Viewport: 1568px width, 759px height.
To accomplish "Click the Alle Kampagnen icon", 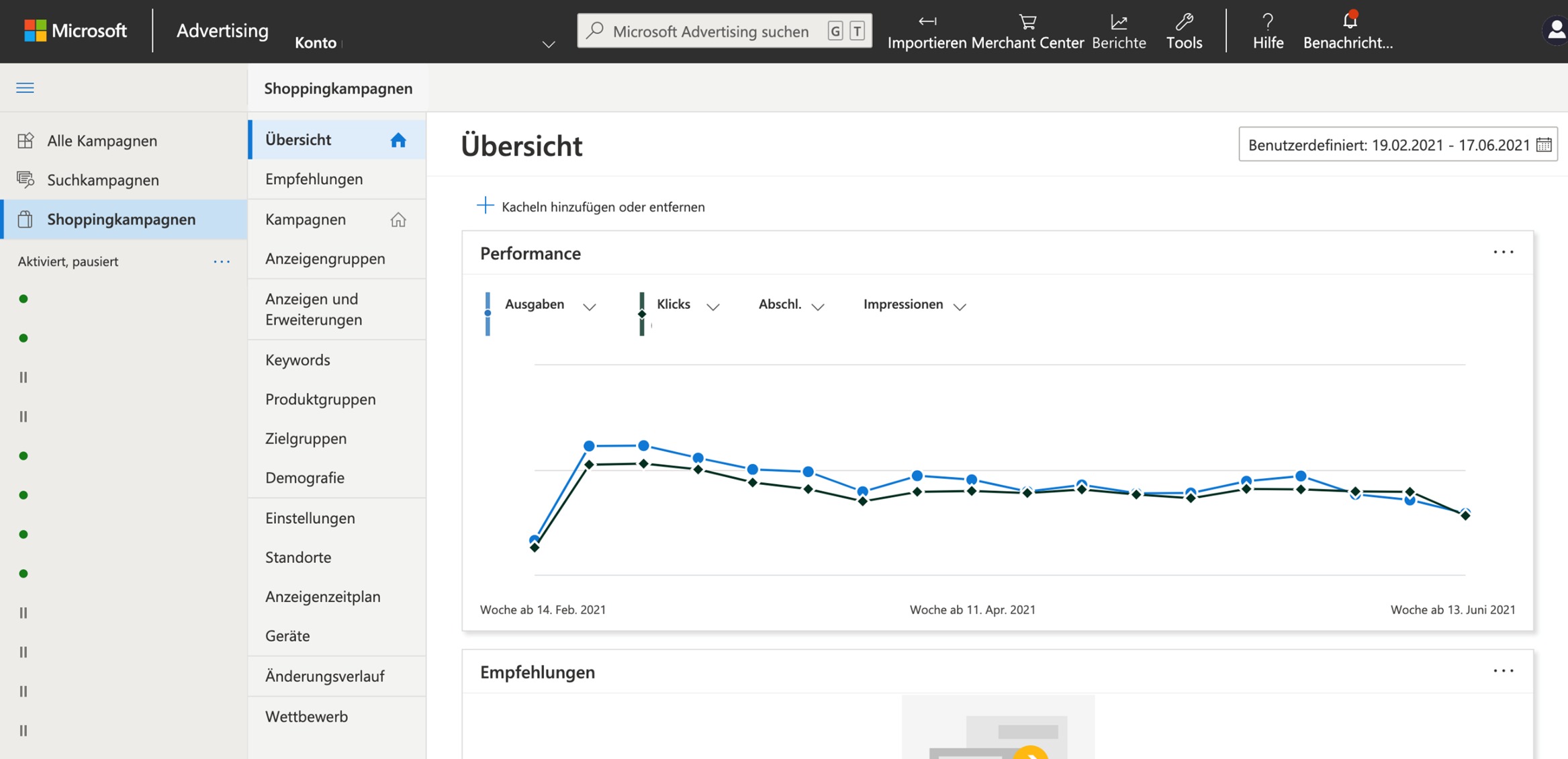I will [26, 140].
